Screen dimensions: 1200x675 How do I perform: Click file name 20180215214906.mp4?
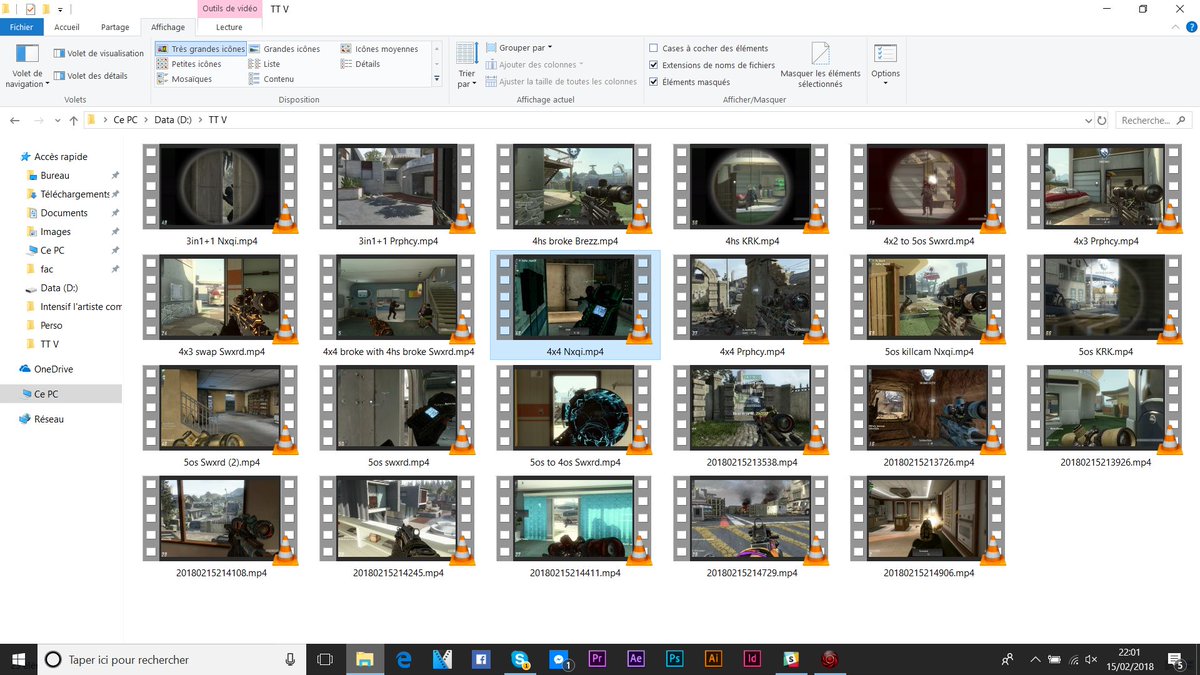pos(929,573)
